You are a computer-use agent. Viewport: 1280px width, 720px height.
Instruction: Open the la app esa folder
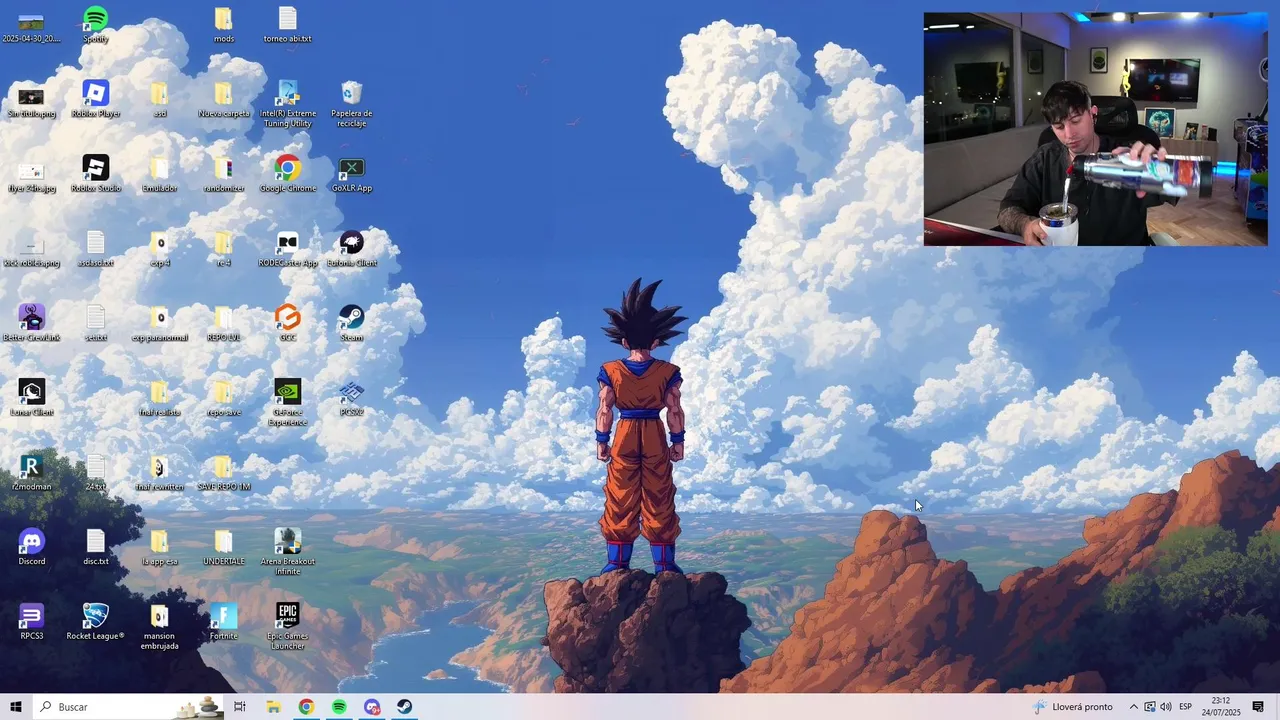[x=160, y=547]
